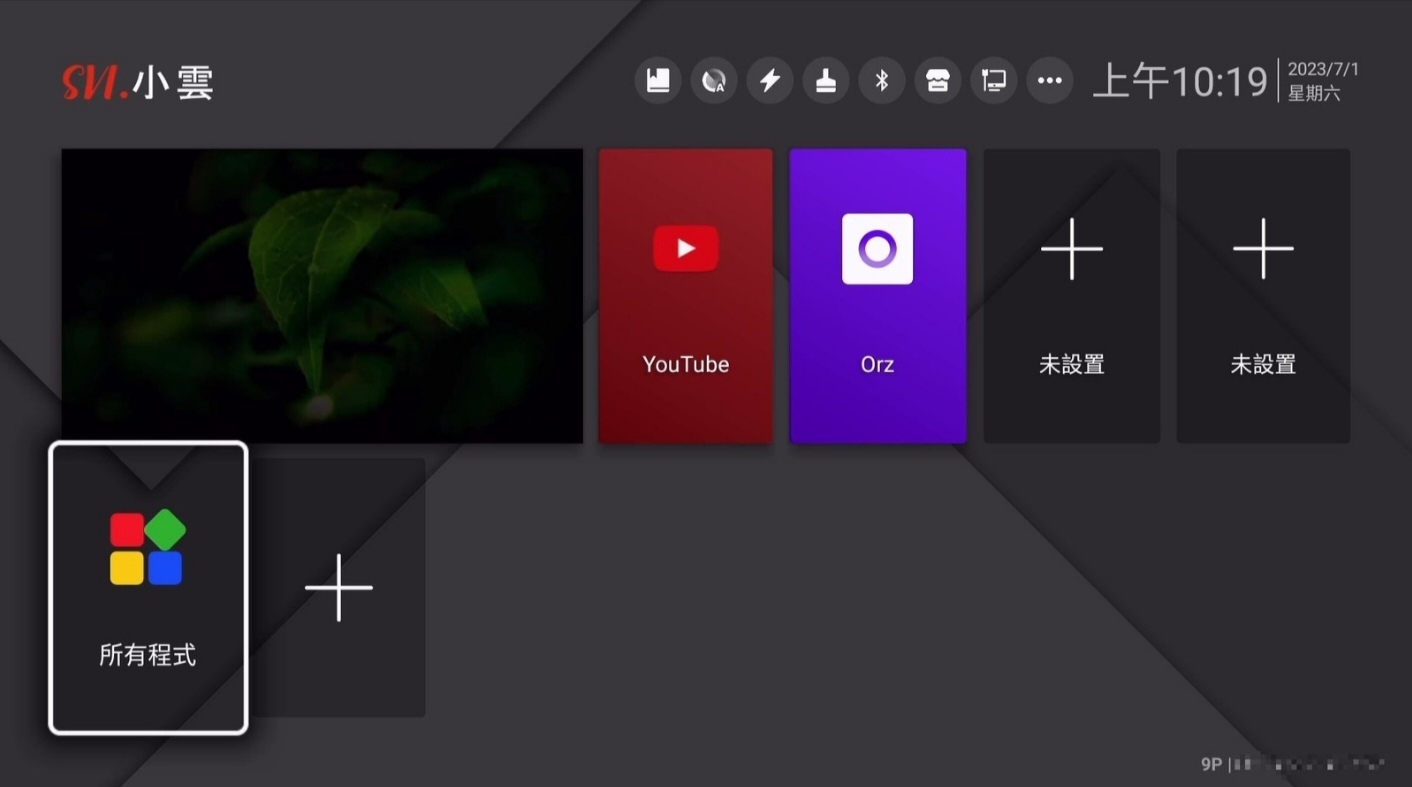Expand the three-dots more menu

(1050, 81)
